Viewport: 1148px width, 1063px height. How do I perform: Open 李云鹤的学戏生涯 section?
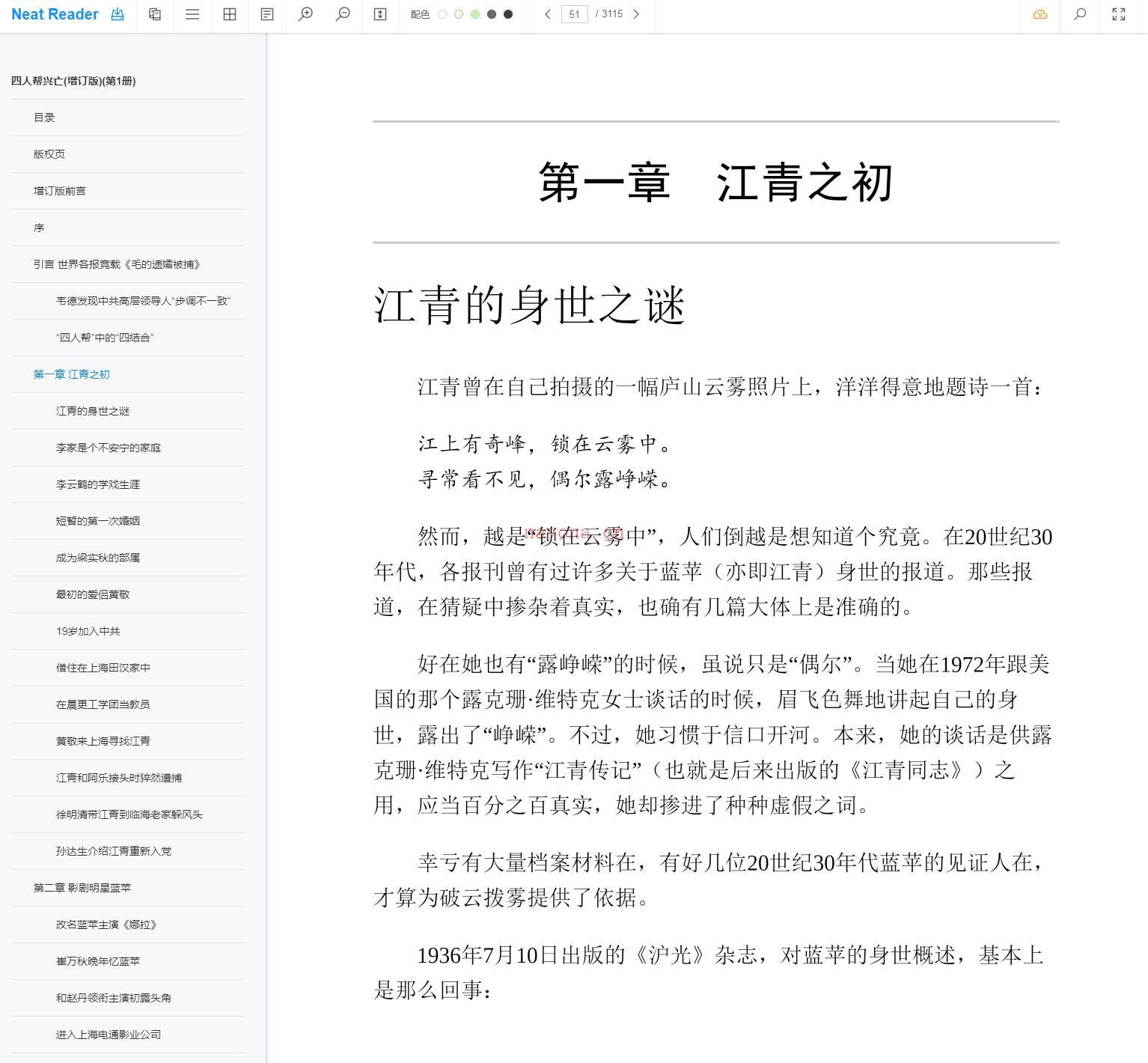tap(98, 484)
